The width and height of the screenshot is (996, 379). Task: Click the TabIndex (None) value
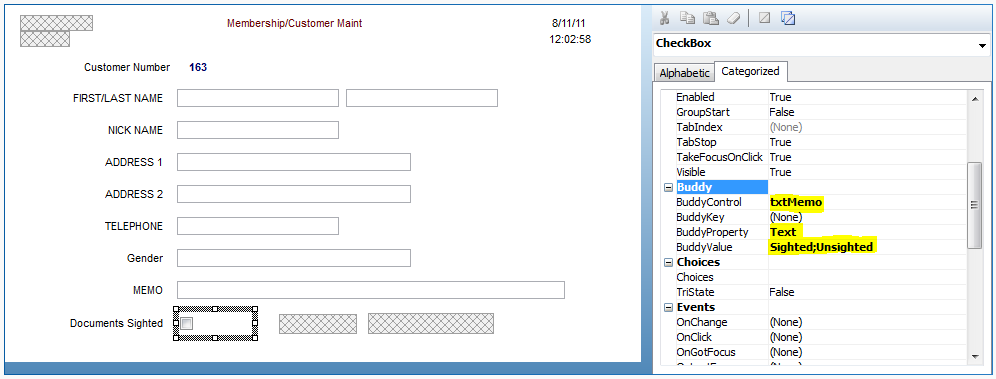tap(786, 127)
